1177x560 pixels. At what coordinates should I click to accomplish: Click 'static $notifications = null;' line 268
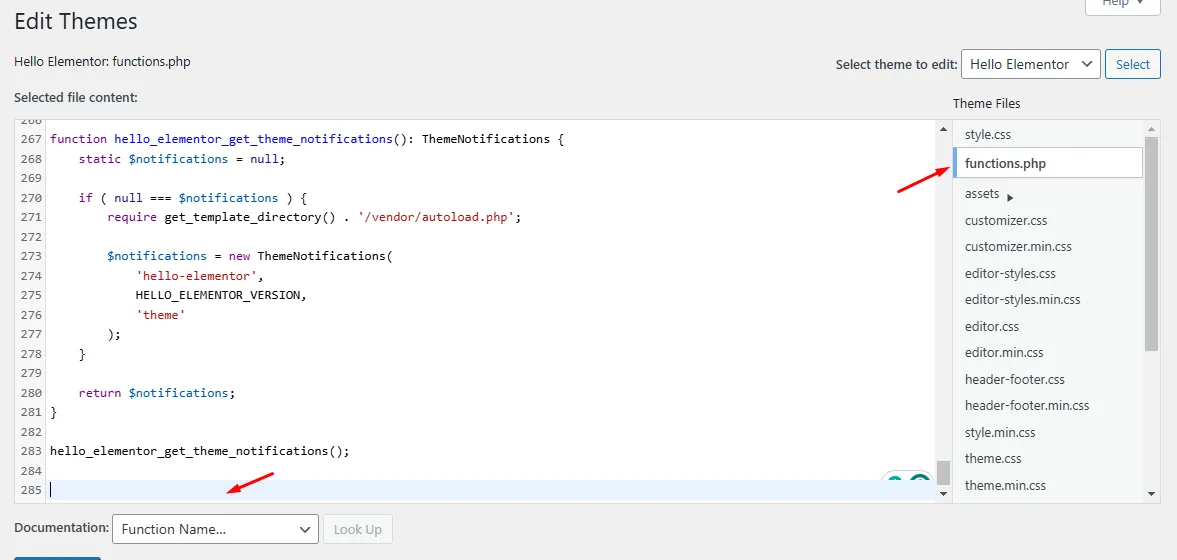(182, 159)
